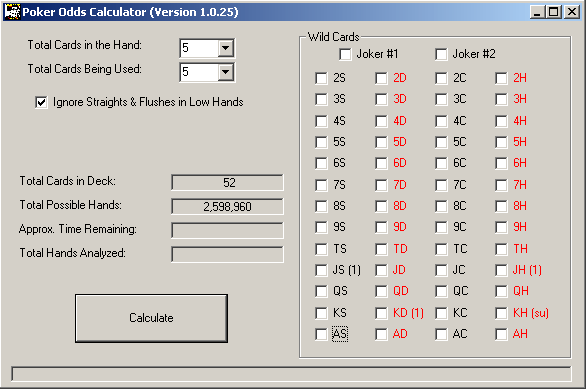Tick the 3C checkbox
The image size is (586, 389).
pos(441,99)
